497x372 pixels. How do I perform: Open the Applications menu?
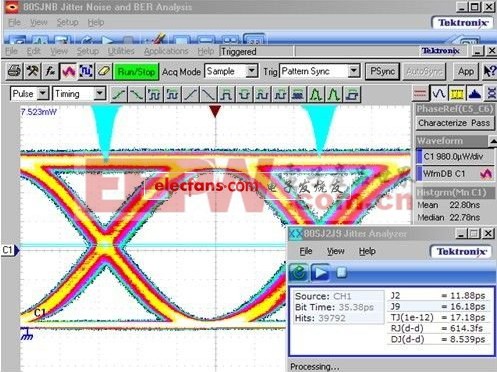pos(166,51)
